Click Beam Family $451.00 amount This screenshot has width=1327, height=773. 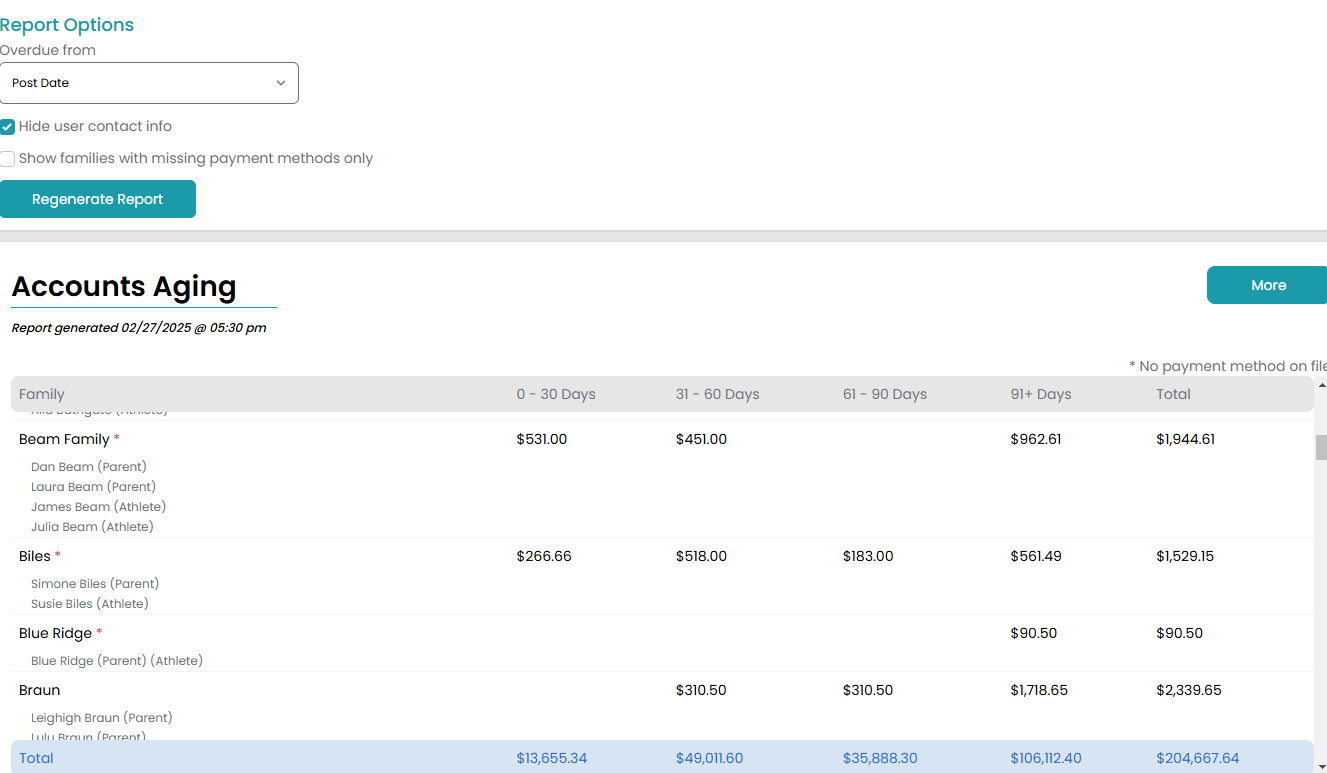701,439
